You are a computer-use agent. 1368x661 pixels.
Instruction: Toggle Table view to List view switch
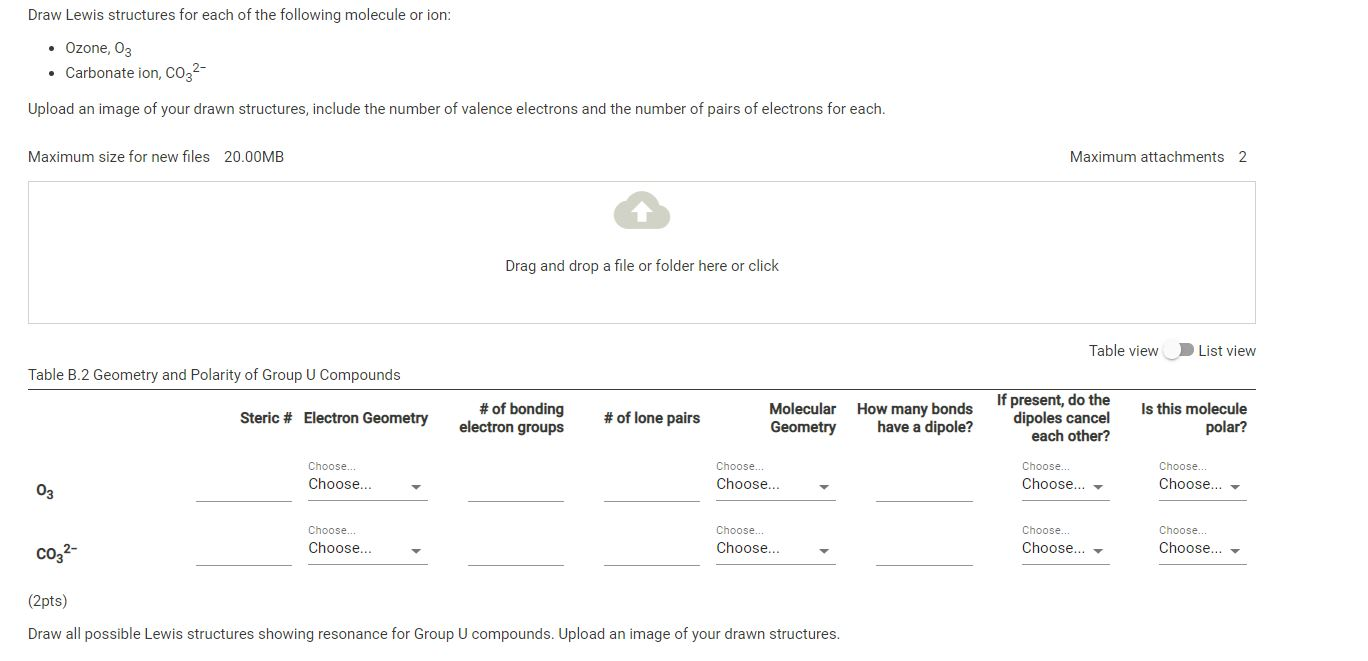[x=1178, y=350]
